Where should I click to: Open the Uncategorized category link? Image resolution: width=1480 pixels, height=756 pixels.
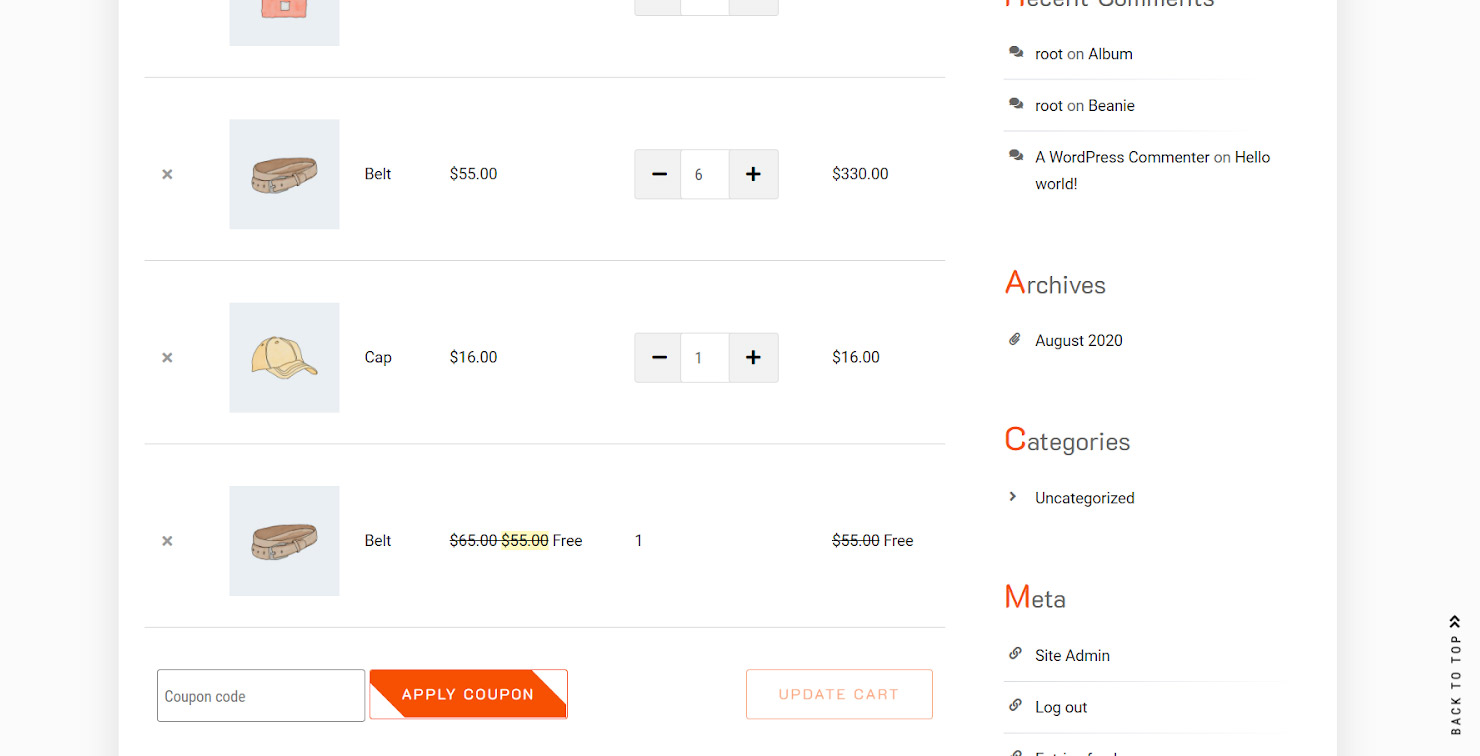[x=1084, y=498]
